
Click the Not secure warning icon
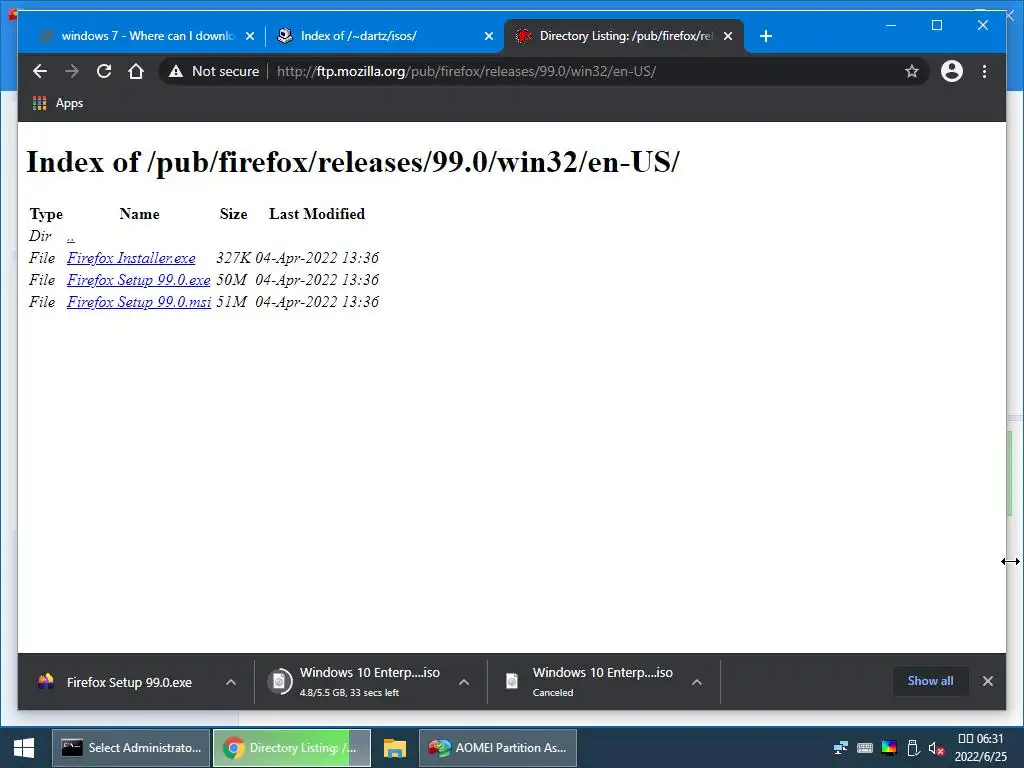click(x=176, y=71)
